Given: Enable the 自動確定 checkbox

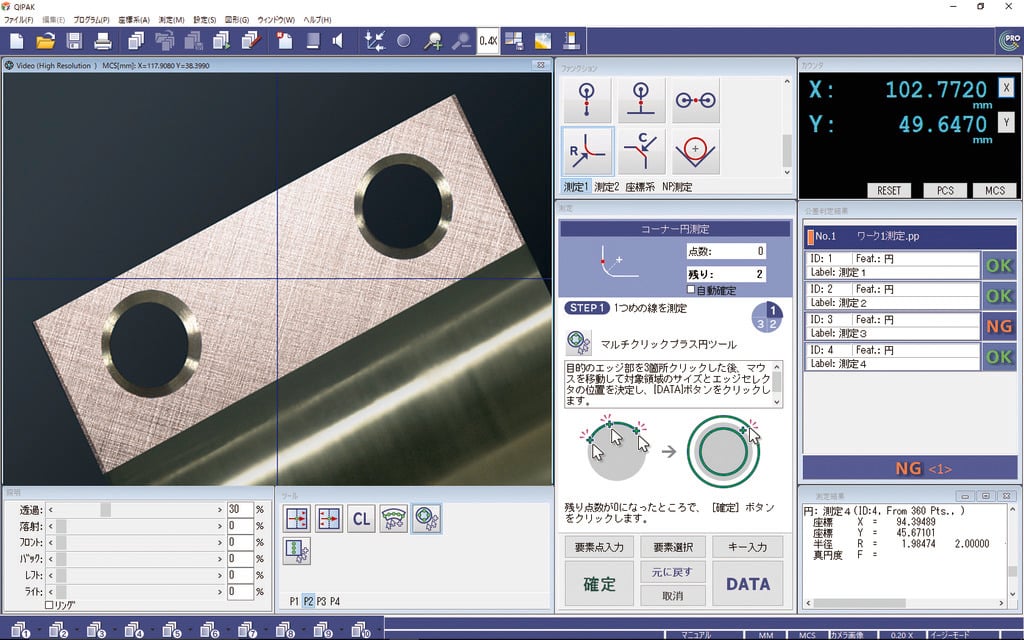Looking at the screenshot, I should click(691, 290).
